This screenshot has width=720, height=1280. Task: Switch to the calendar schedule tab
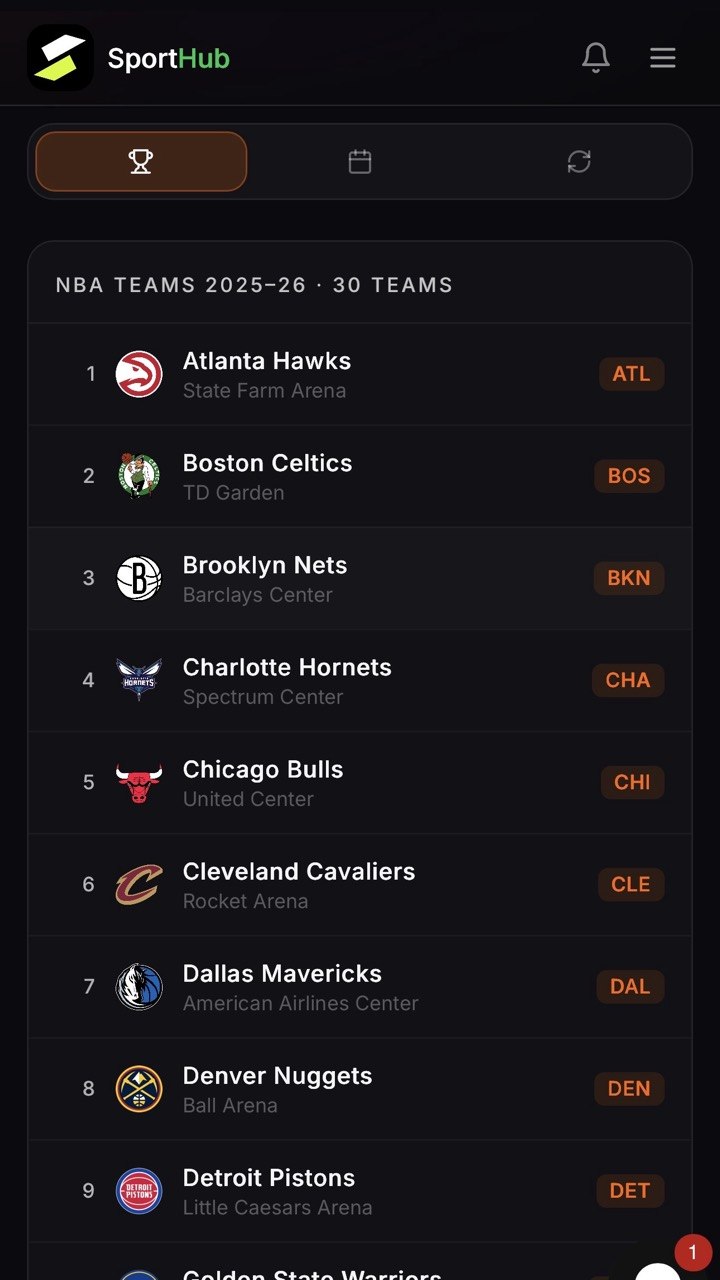click(360, 161)
